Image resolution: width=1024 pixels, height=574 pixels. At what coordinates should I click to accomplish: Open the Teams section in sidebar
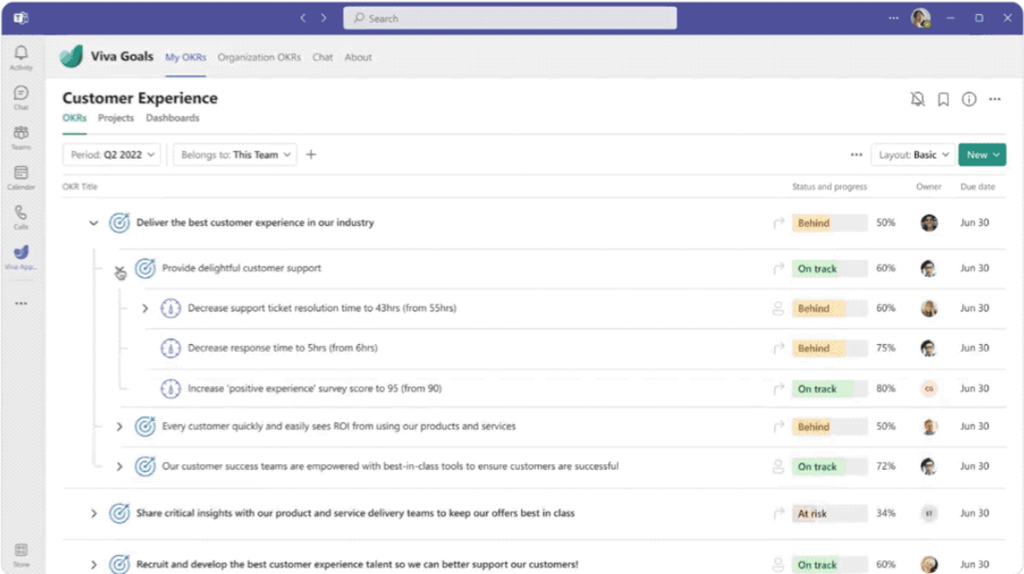pyautogui.click(x=21, y=137)
